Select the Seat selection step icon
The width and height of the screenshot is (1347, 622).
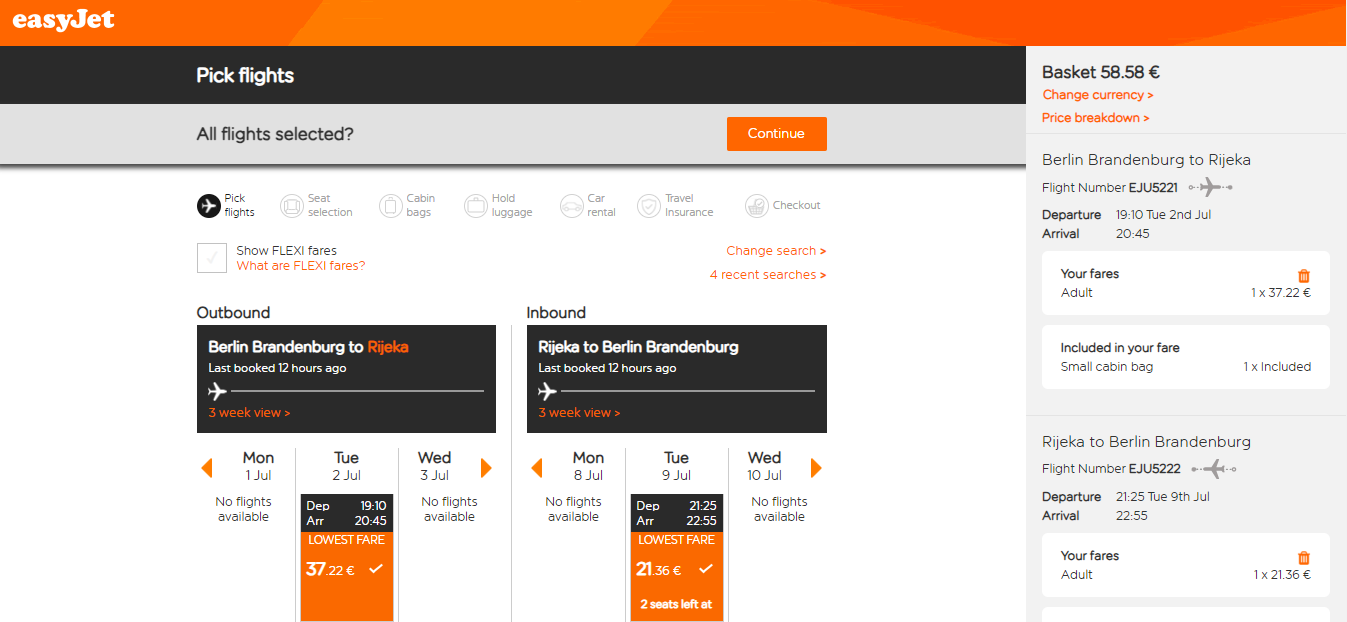(292, 206)
